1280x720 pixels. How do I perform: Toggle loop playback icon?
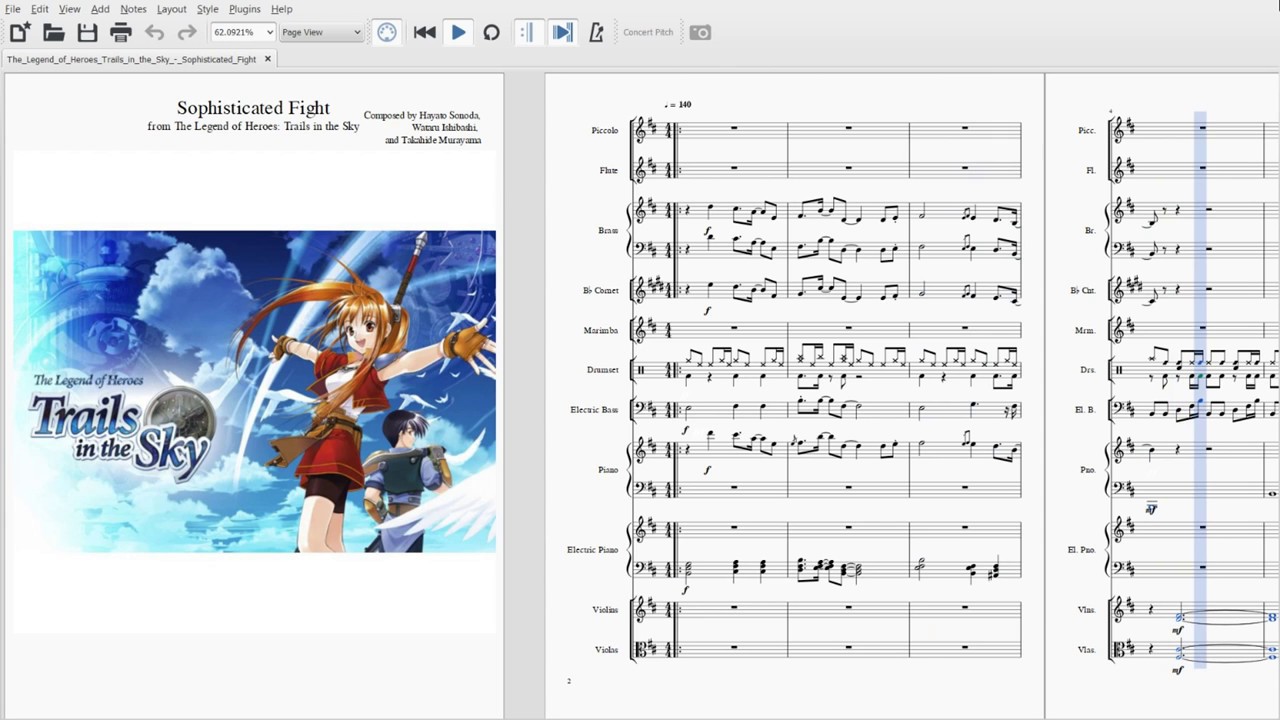491,32
